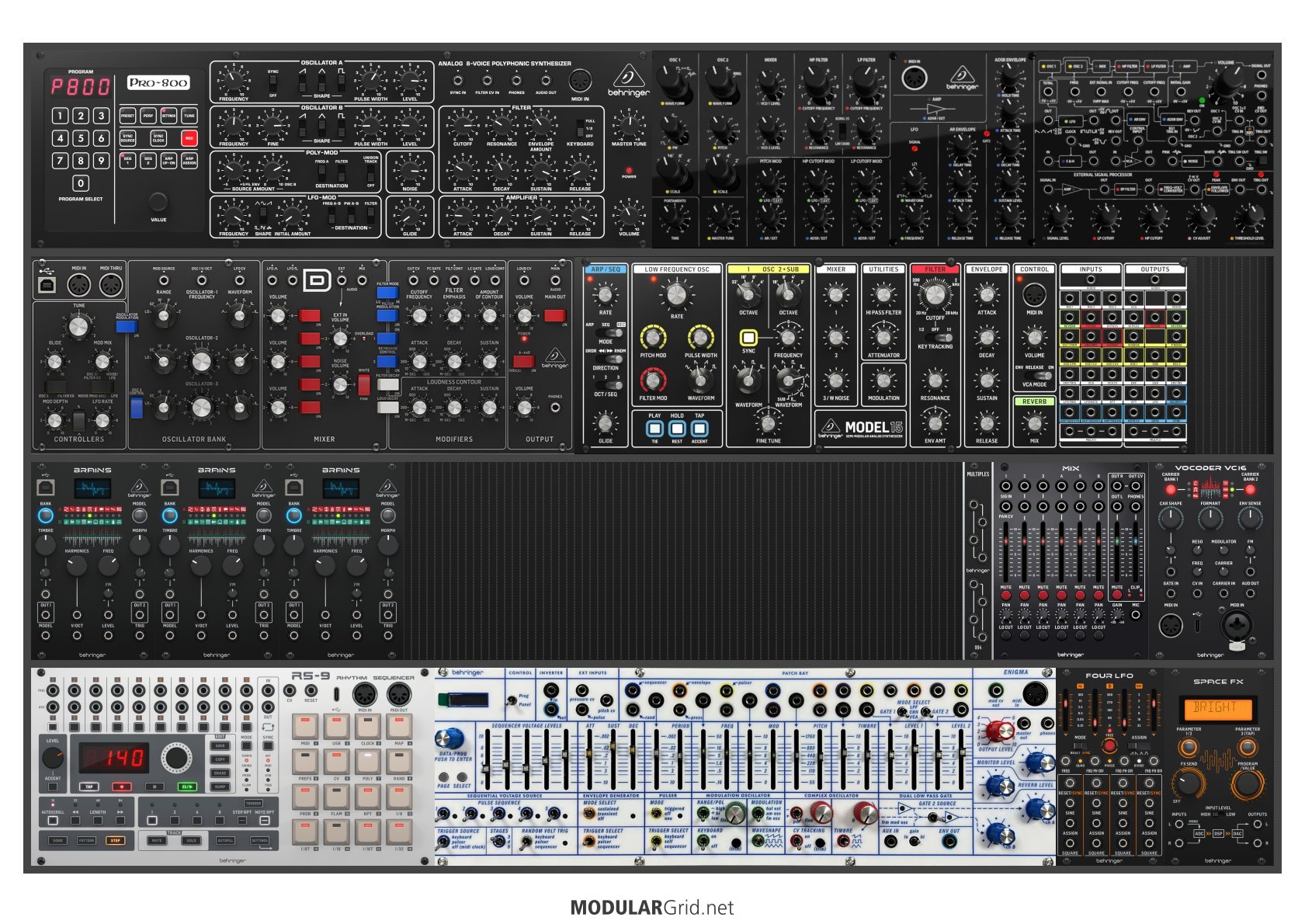The width and height of the screenshot is (1305, 924).
Task: Click the RS-9 track SOLO button
Action: click(191, 840)
